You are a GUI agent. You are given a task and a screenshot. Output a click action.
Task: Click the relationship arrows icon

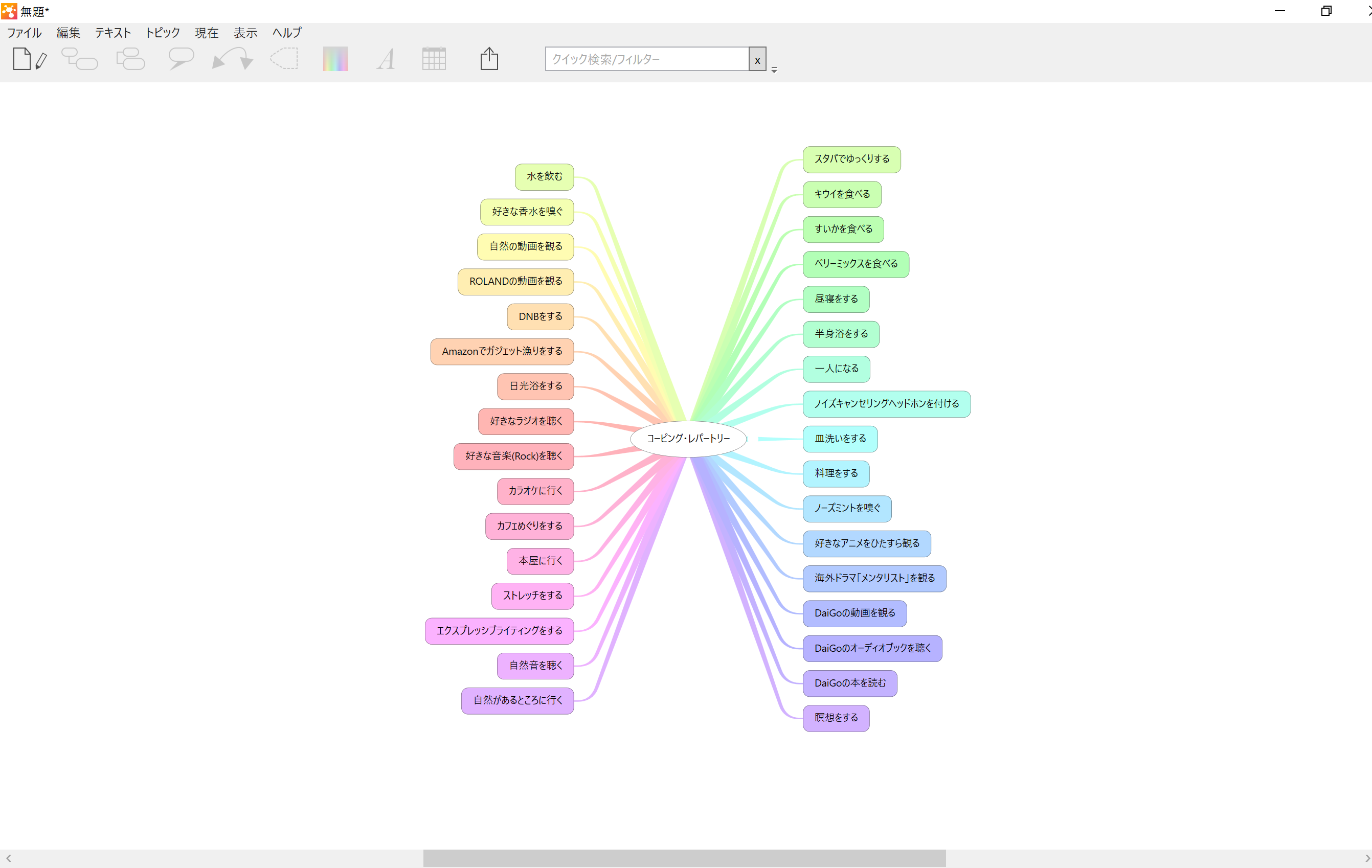(232, 59)
